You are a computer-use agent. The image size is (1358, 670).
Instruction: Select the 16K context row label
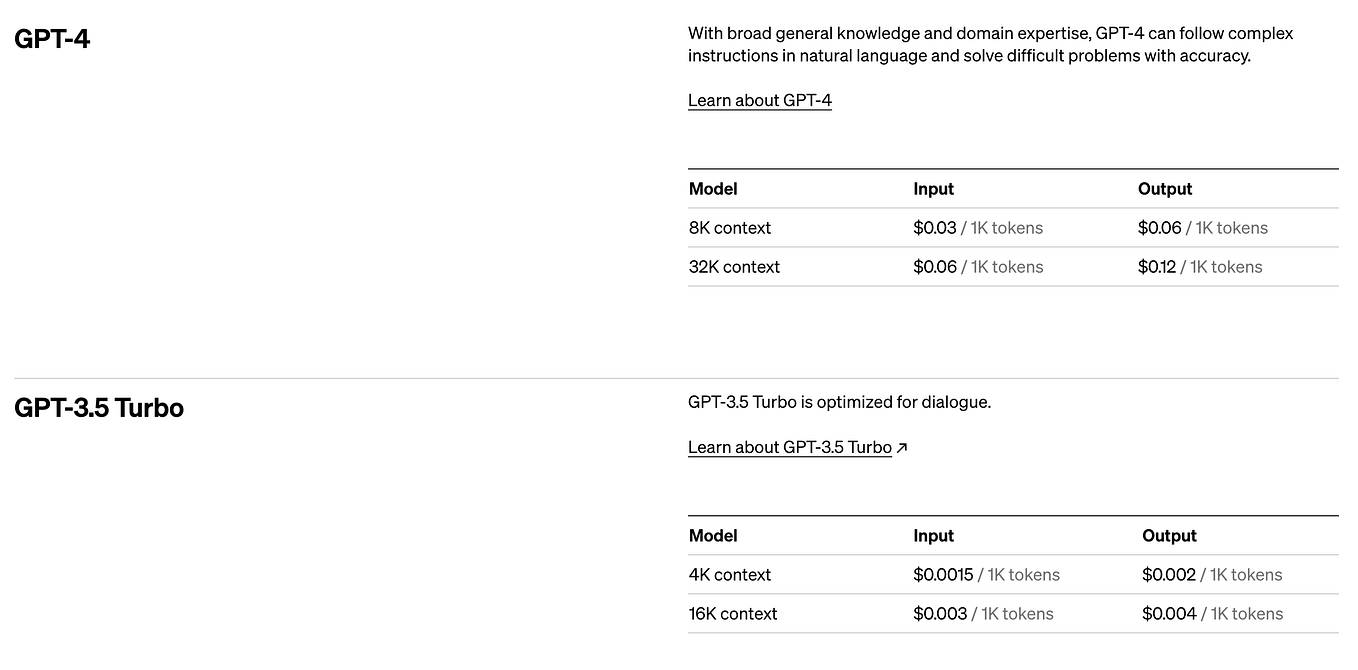732,614
